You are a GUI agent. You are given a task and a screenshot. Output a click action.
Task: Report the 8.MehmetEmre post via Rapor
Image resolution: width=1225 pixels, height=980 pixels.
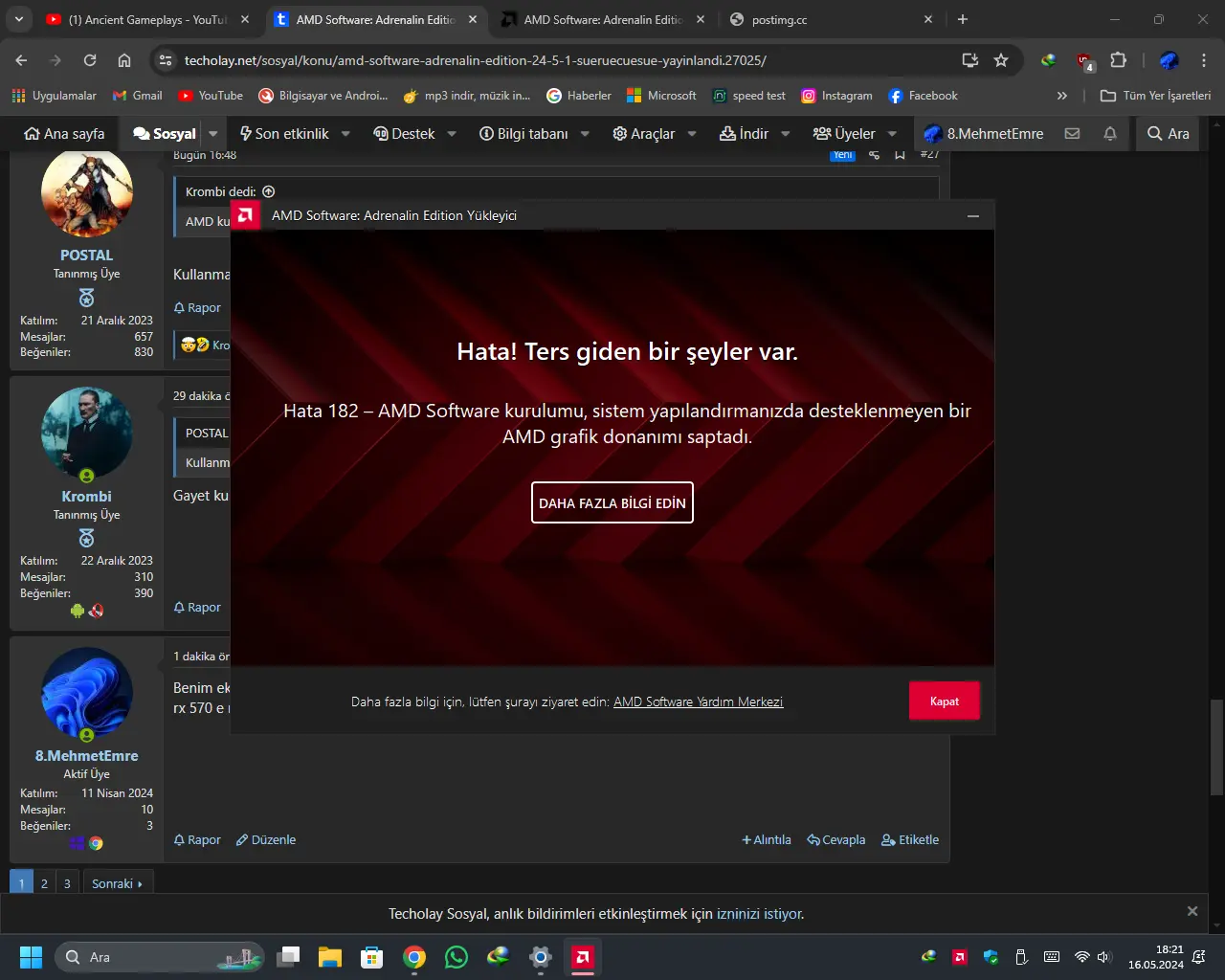tap(197, 839)
